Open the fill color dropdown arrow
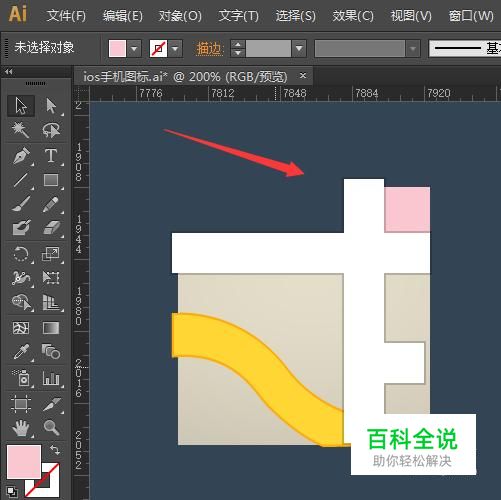The width and height of the screenshot is (501, 500). tap(134, 49)
